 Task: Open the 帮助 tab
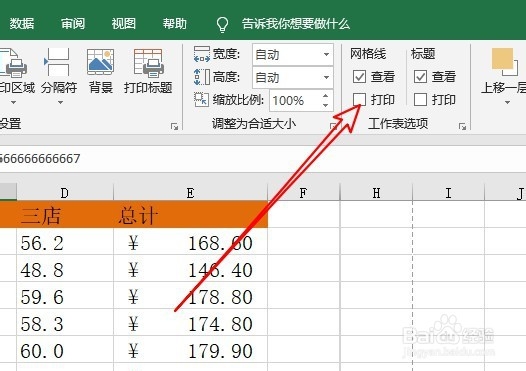[174, 24]
